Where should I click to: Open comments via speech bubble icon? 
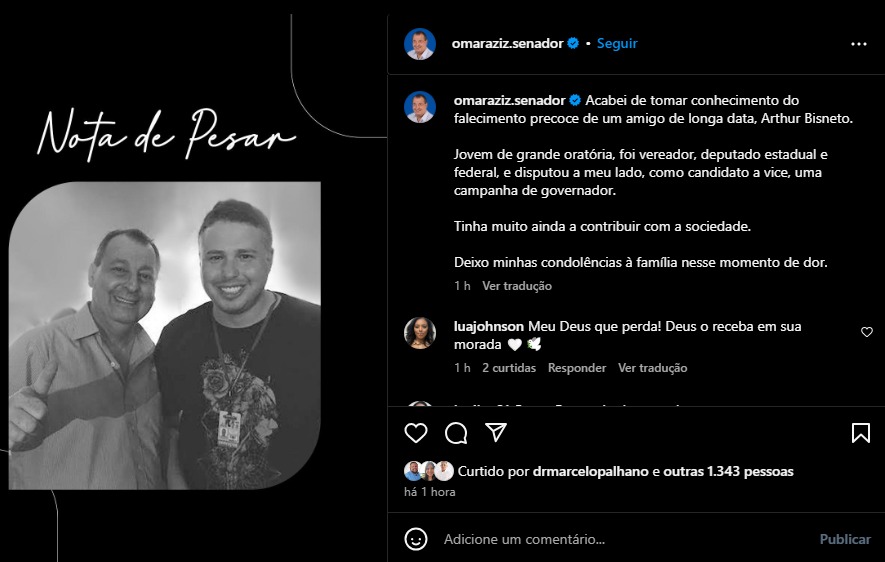456,433
